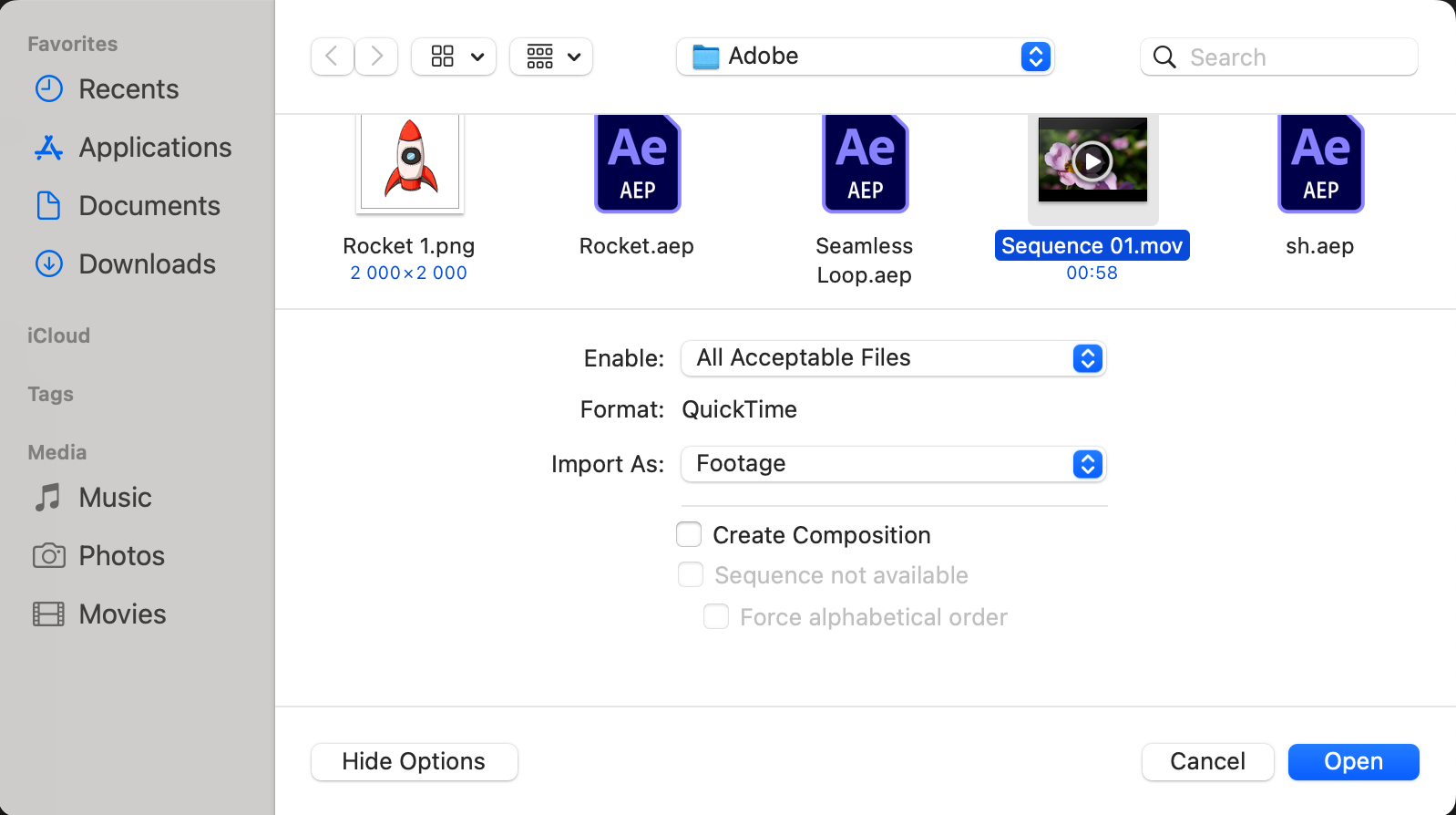The image size is (1456, 815).
Task: Click the Cancel button
Action: click(x=1207, y=762)
